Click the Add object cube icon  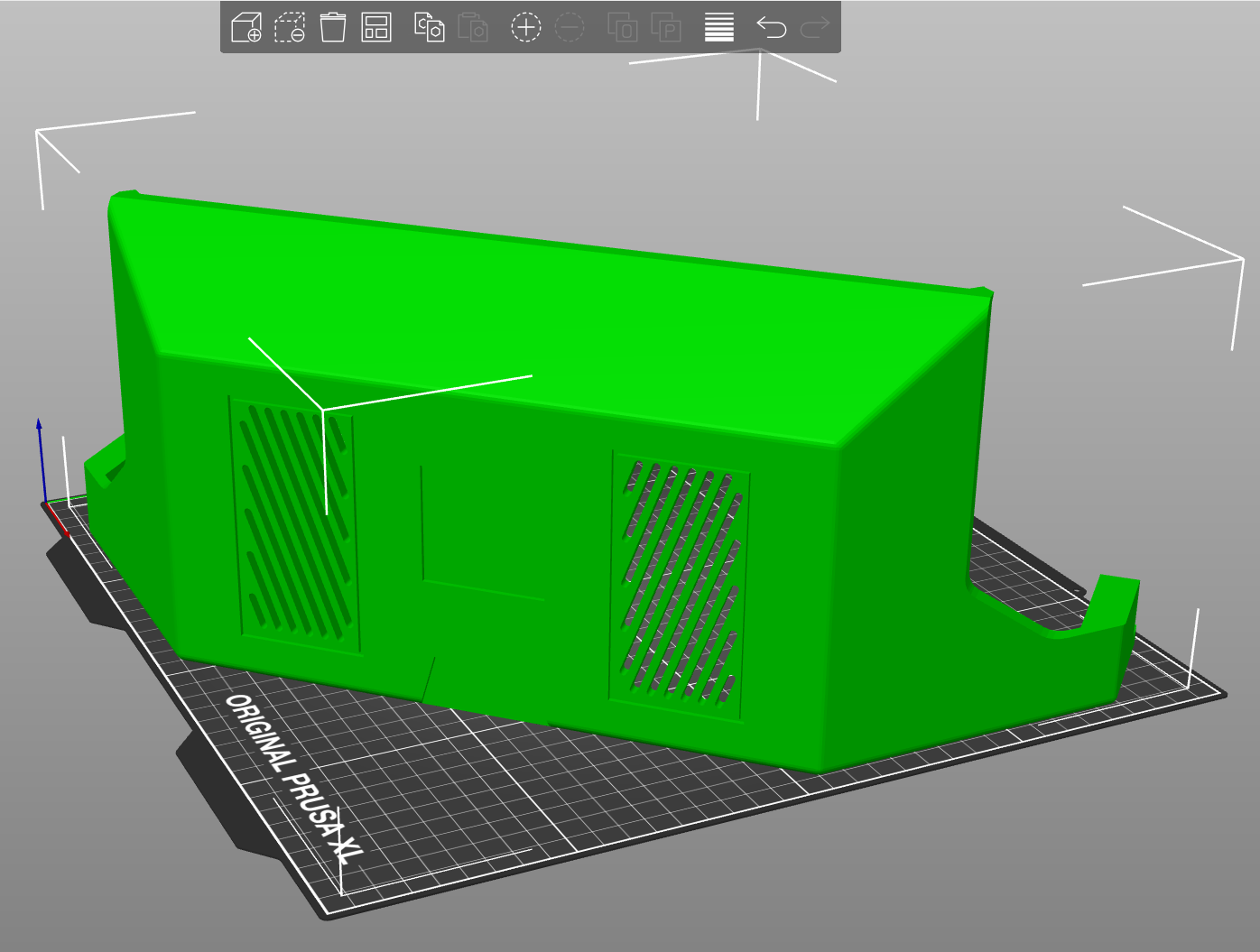pos(246,27)
